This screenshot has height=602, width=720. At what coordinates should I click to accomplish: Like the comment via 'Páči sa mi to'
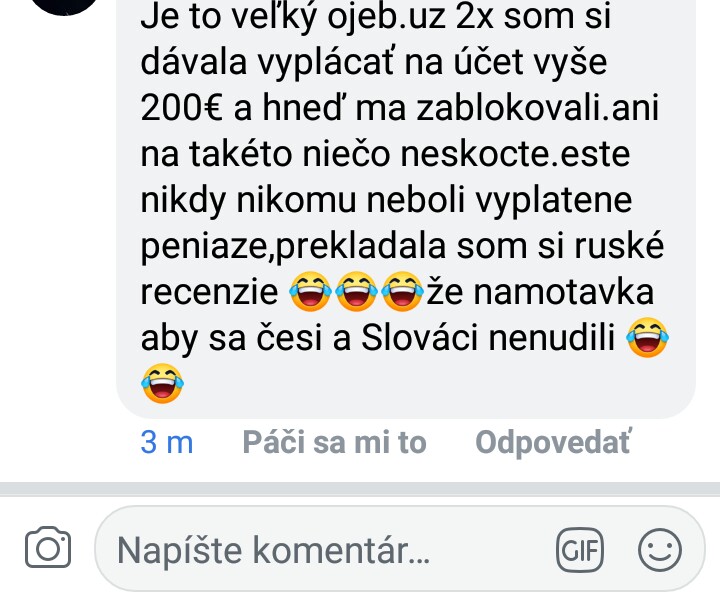pyautogui.click(x=334, y=443)
